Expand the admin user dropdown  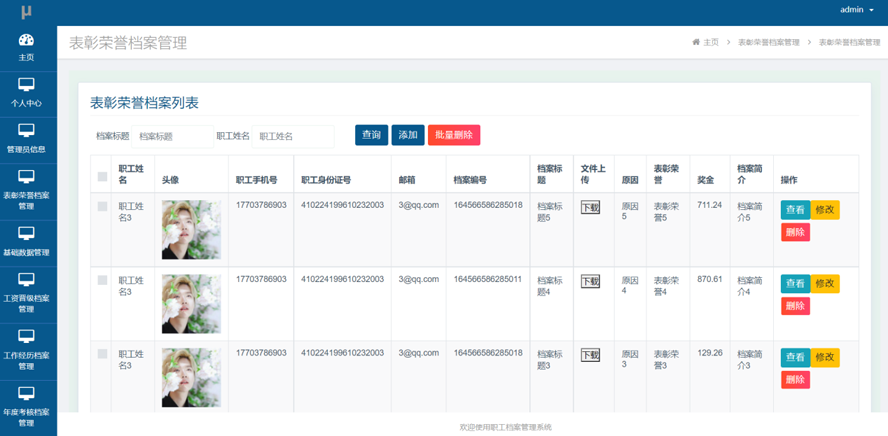pyautogui.click(x=857, y=10)
